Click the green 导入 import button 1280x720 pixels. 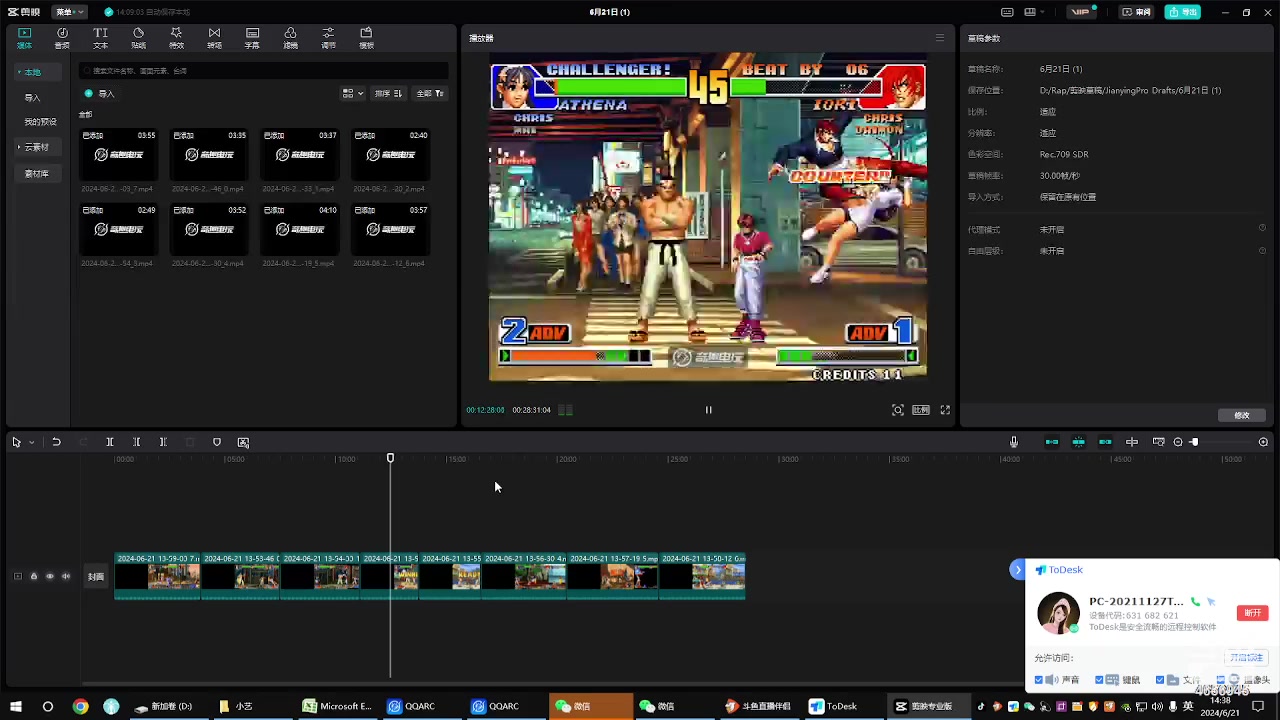(x=100, y=93)
